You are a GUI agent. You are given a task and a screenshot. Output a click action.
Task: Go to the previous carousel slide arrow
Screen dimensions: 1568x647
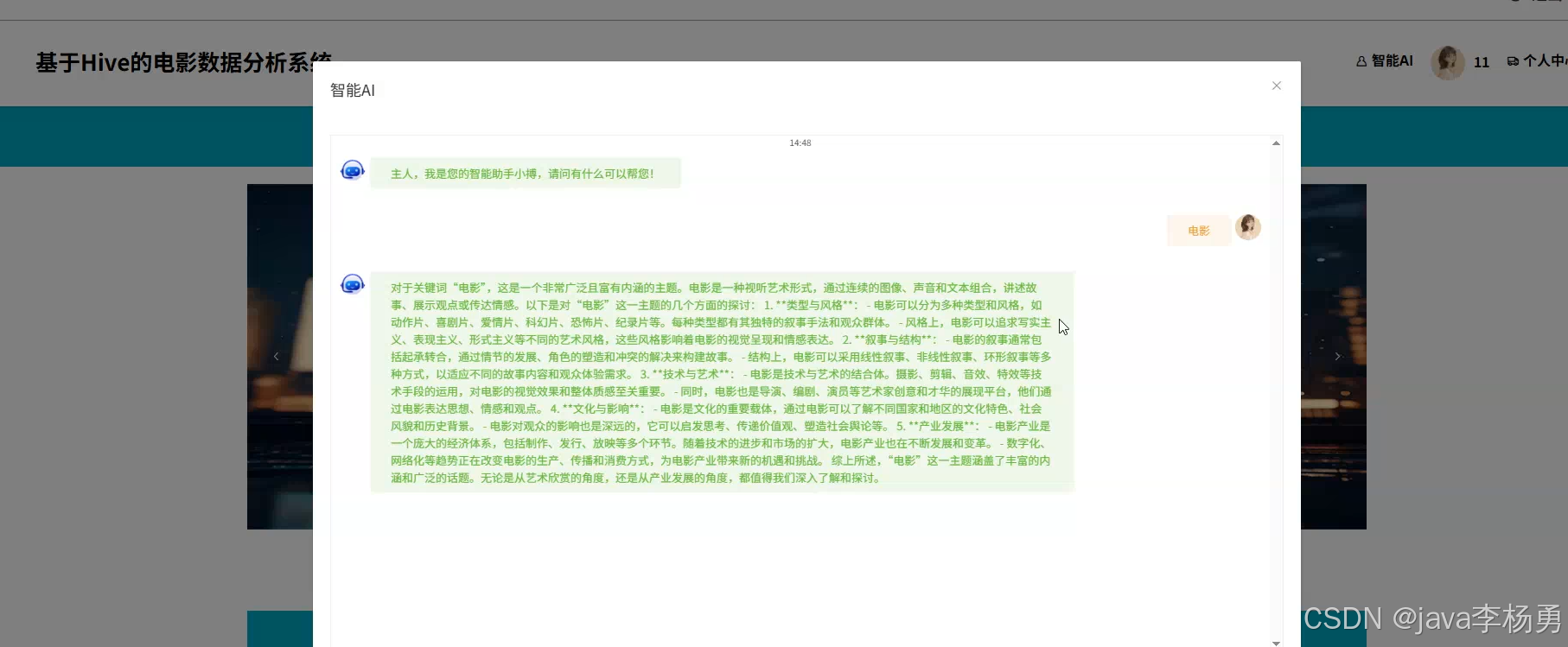coord(277,356)
